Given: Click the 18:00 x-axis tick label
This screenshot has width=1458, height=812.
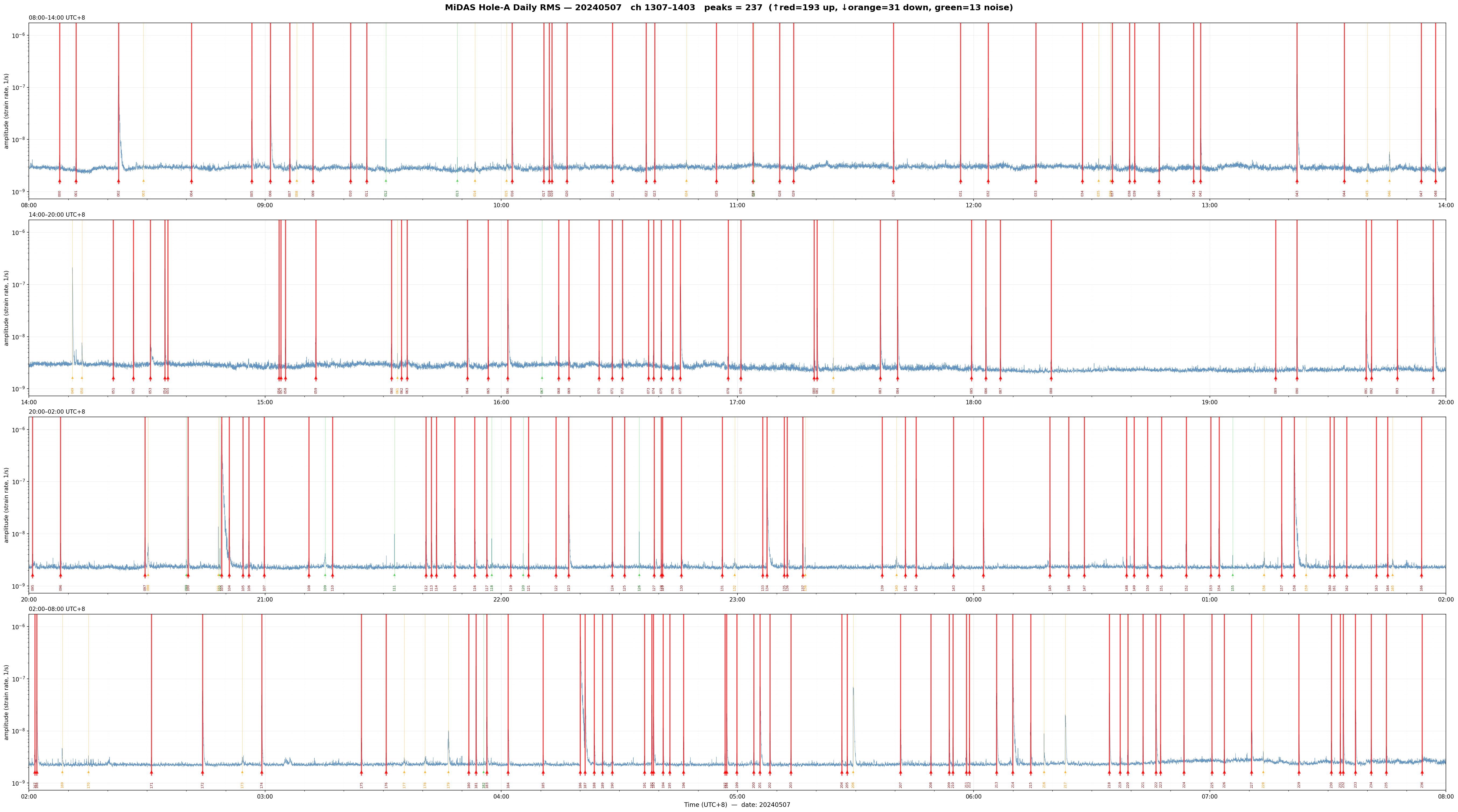Looking at the screenshot, I should tap(974, 402).
